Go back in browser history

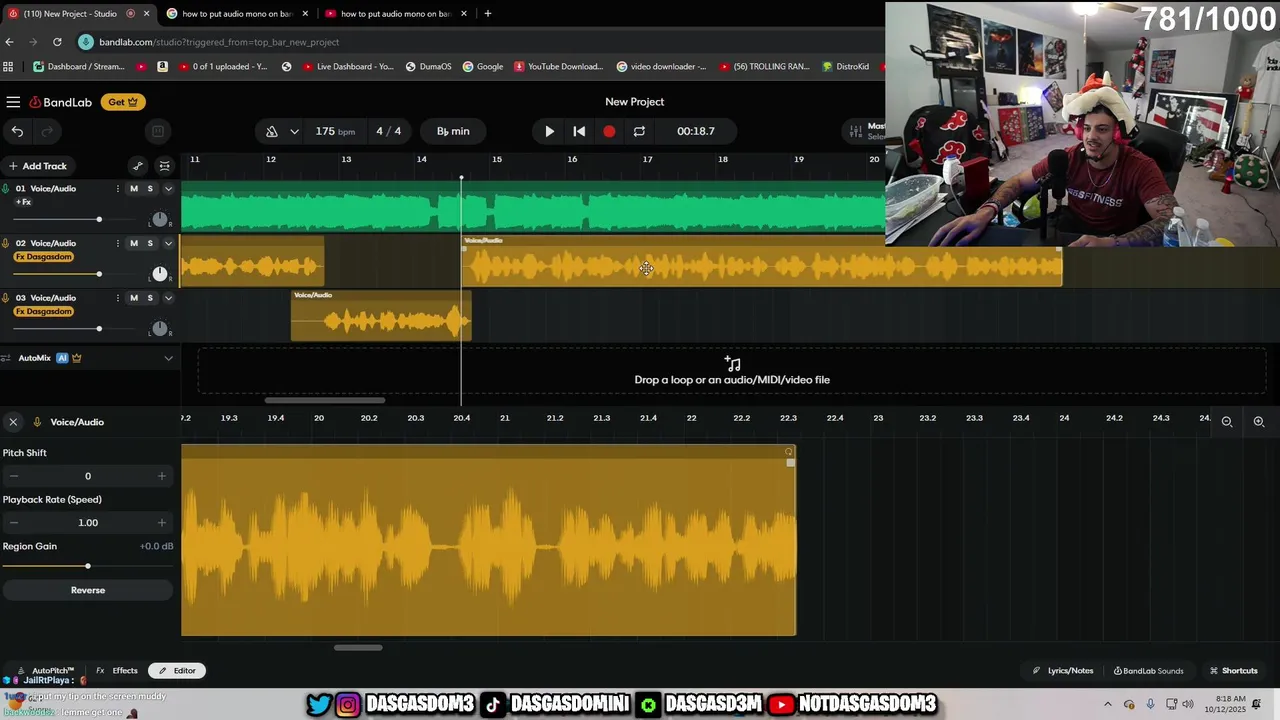click(9, 42)
